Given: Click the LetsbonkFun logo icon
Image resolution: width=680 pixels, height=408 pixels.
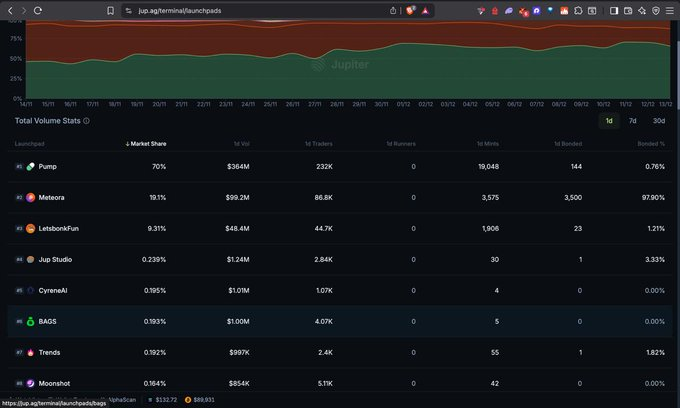Looking at the screenshot, I should (30, 228).
